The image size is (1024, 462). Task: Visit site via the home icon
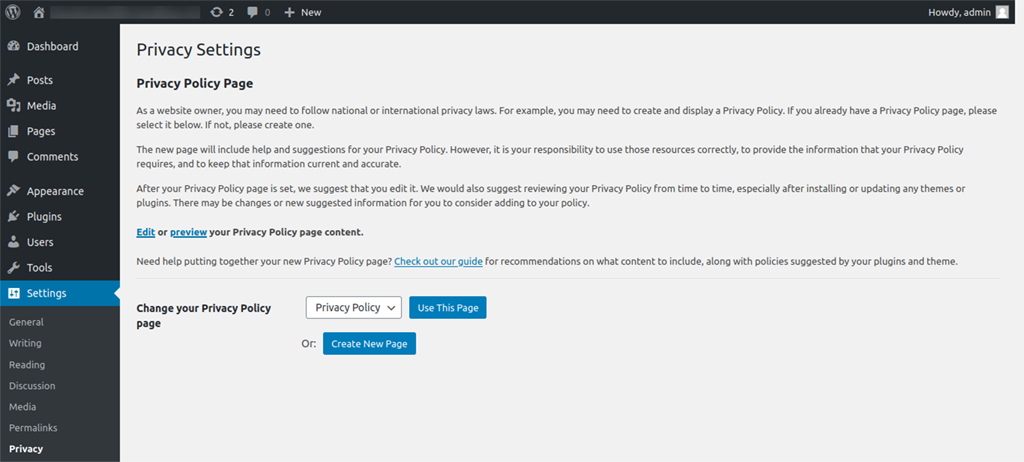pyautogui.click(x=39, y=12)
